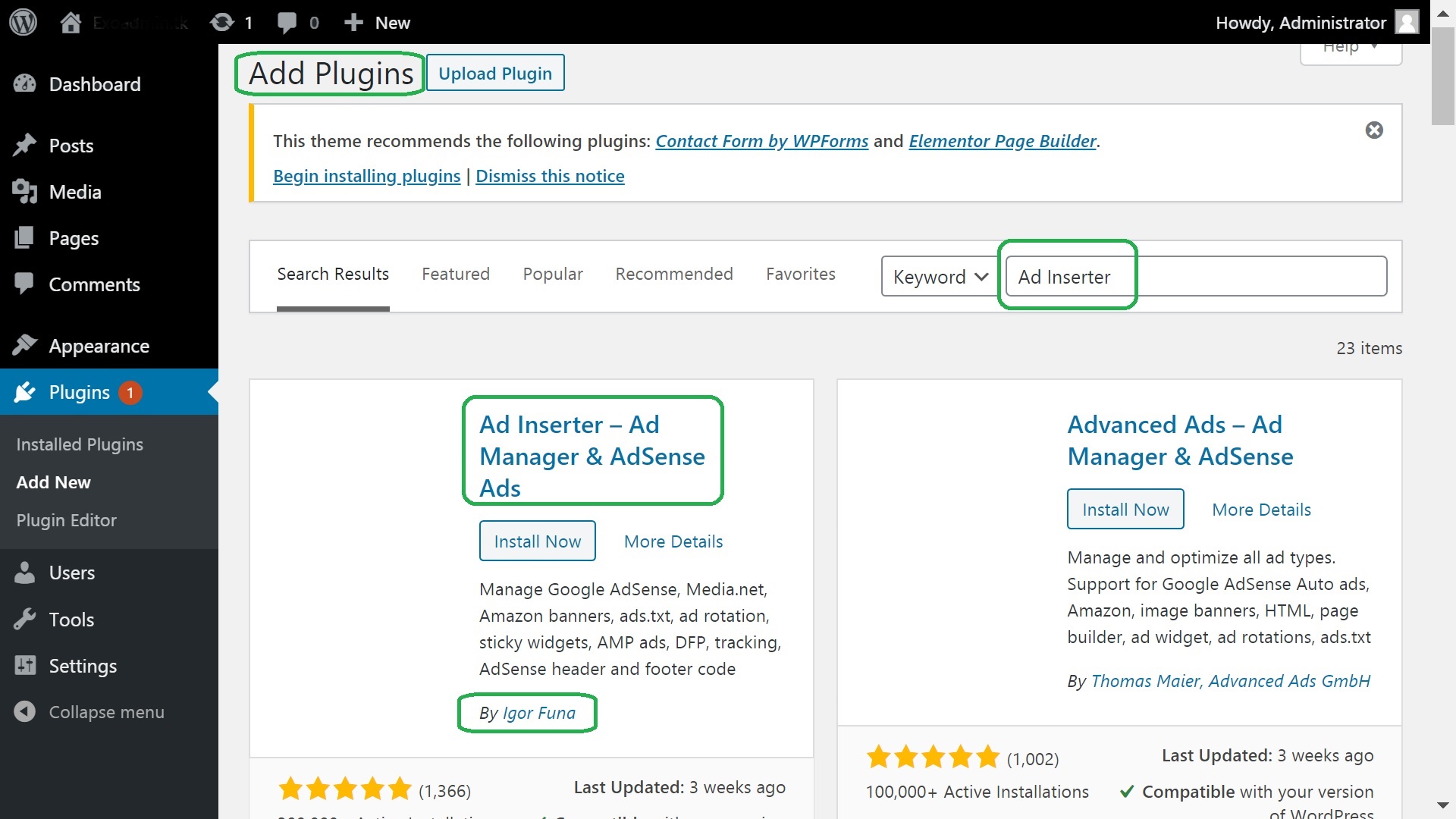Open the New content menu
The image size is (1456, 819).
tap(377, 23)
